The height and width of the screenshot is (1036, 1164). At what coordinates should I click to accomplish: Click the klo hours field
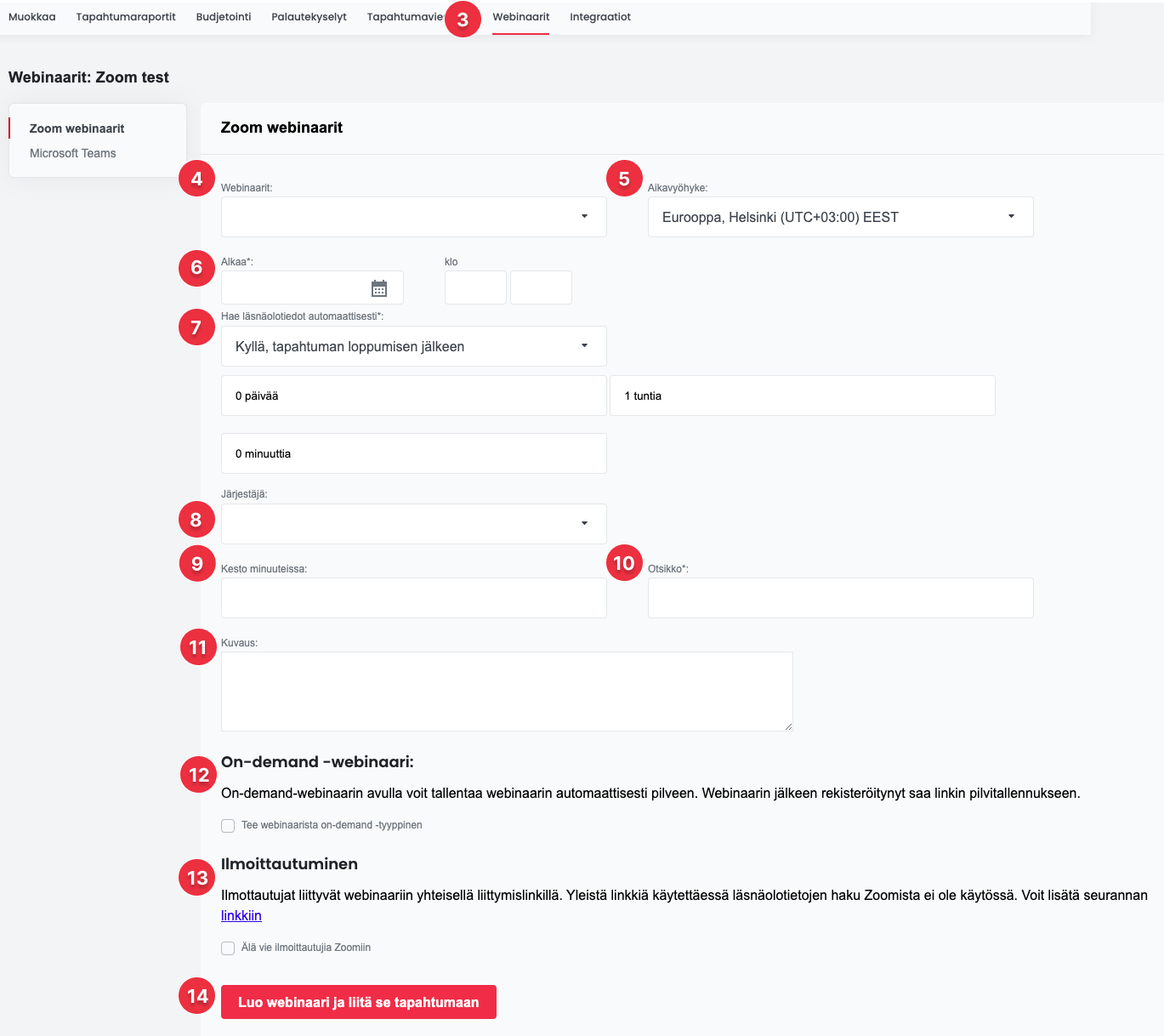tap(475, 287)
